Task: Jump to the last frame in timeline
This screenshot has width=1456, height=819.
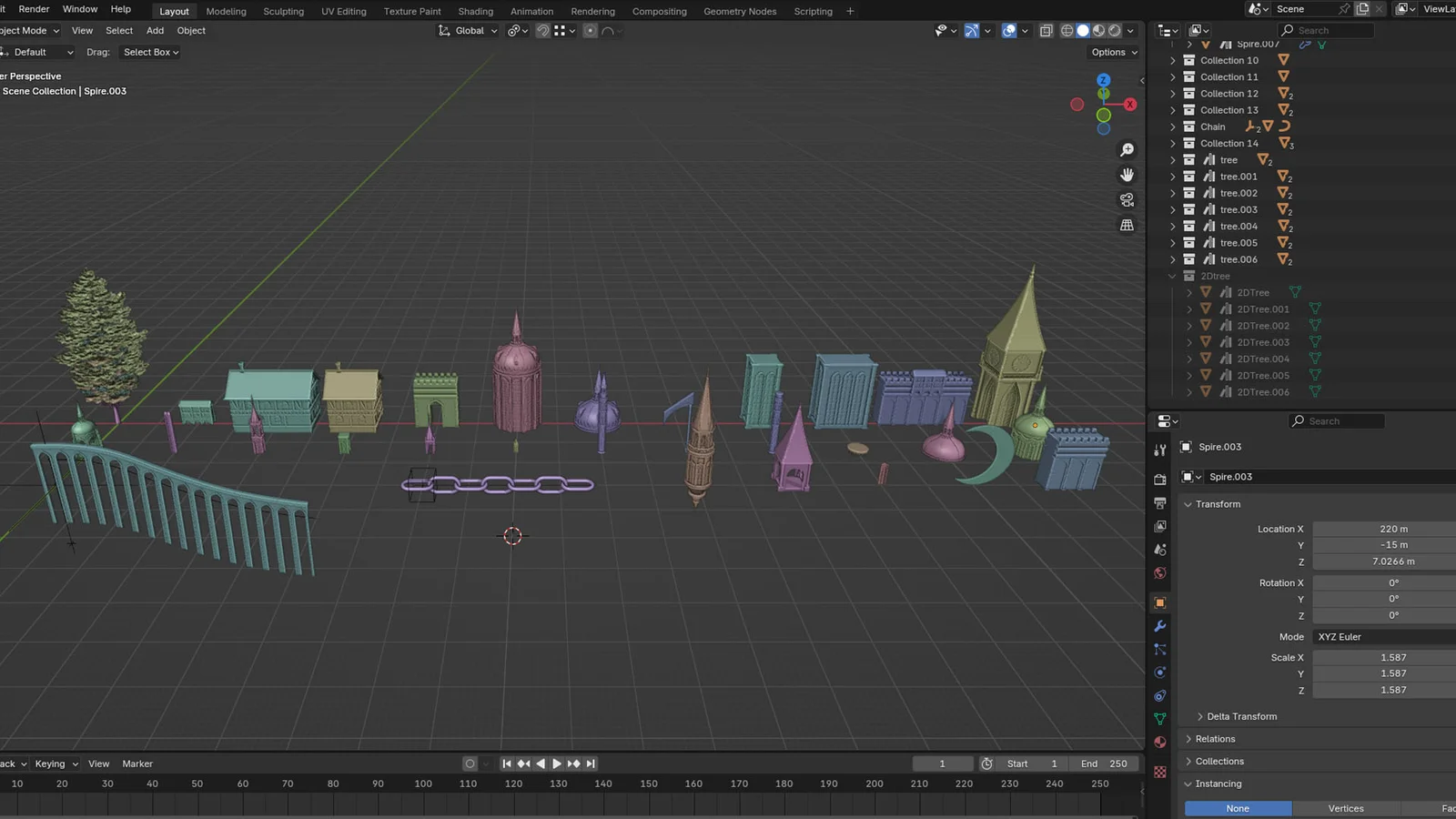Action: (x=591, y=763)
